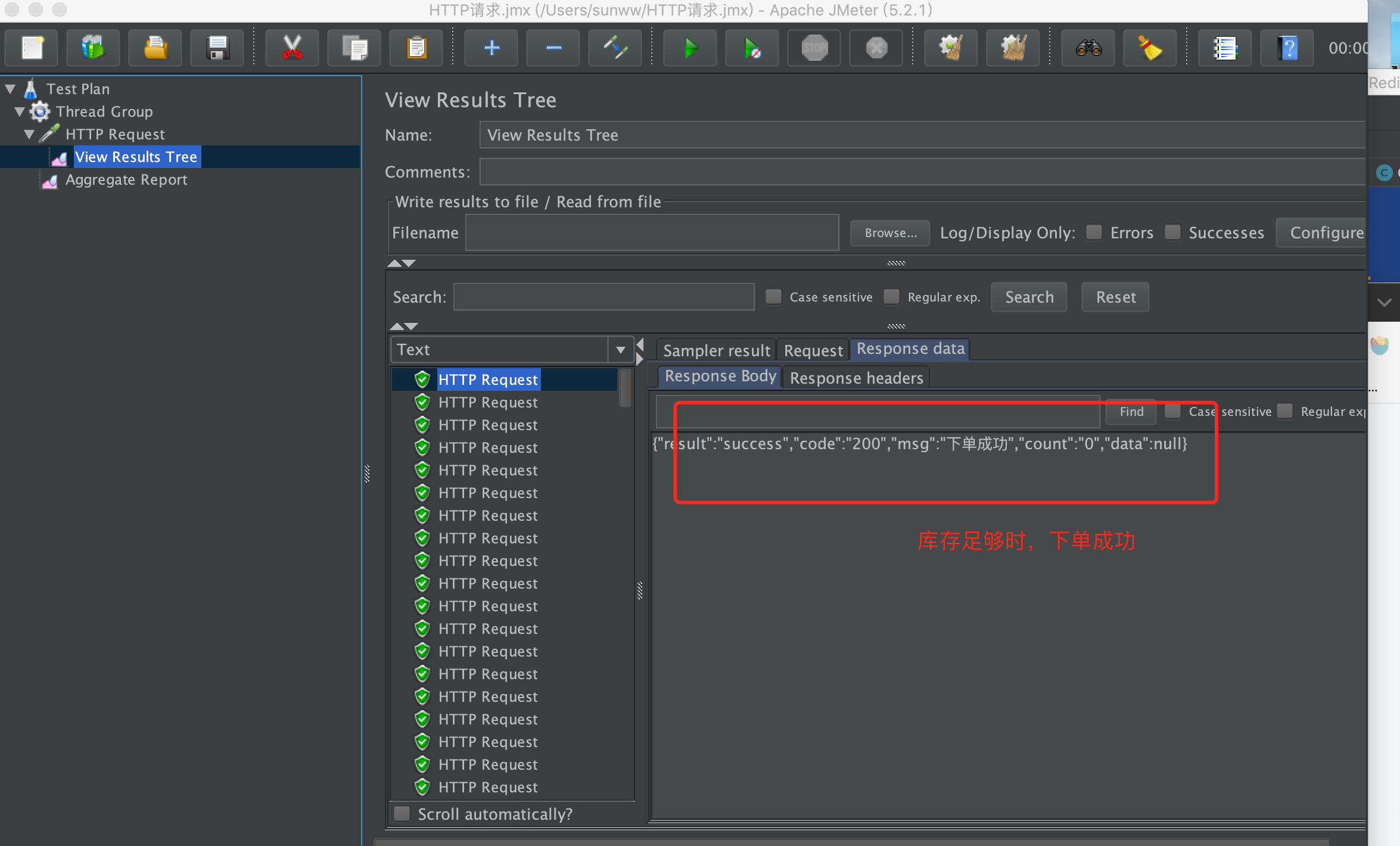Click the Search binoculars toolbar icon
This screenshot has height=846, width=1400.
1088,48
